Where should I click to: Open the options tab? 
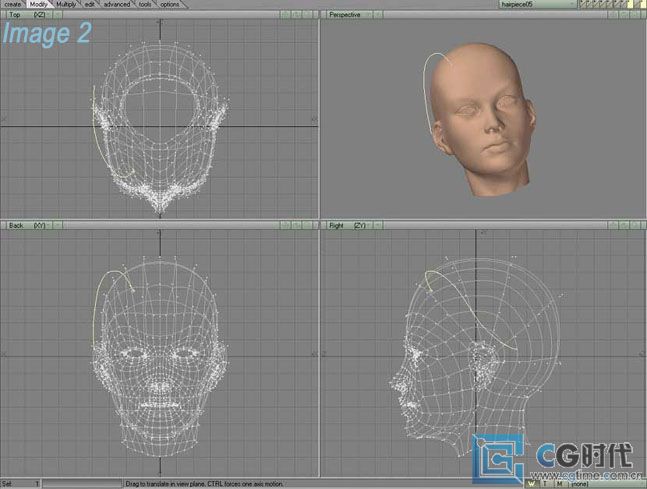point(170,4)
